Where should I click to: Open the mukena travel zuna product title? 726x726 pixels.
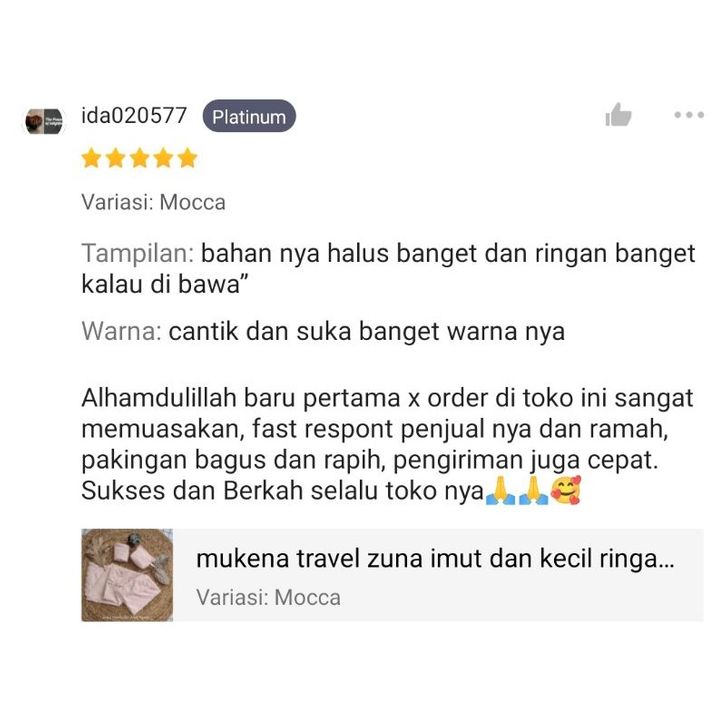click(x=435, y=559)
